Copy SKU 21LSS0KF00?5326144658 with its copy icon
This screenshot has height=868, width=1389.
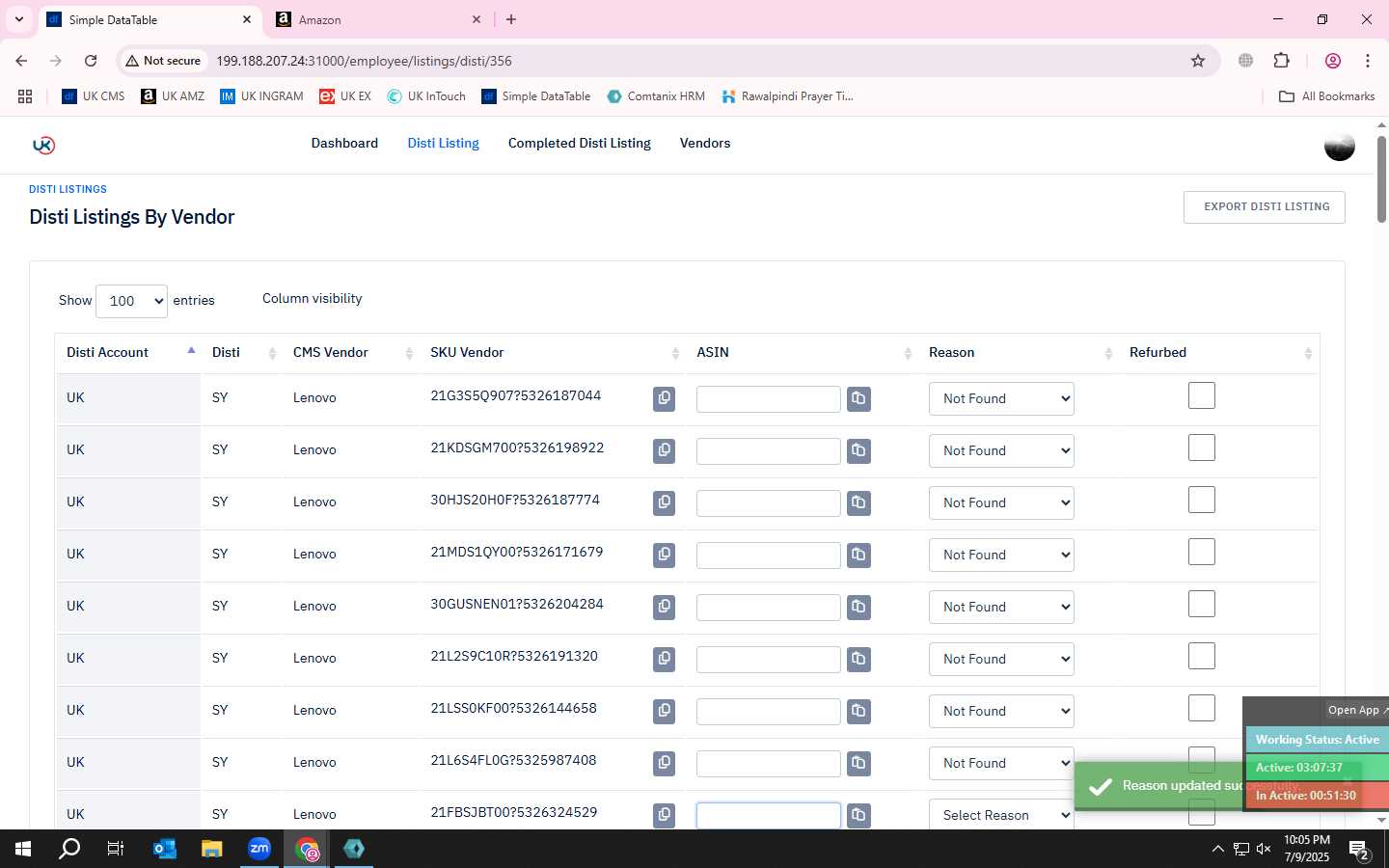click(664, 711)
